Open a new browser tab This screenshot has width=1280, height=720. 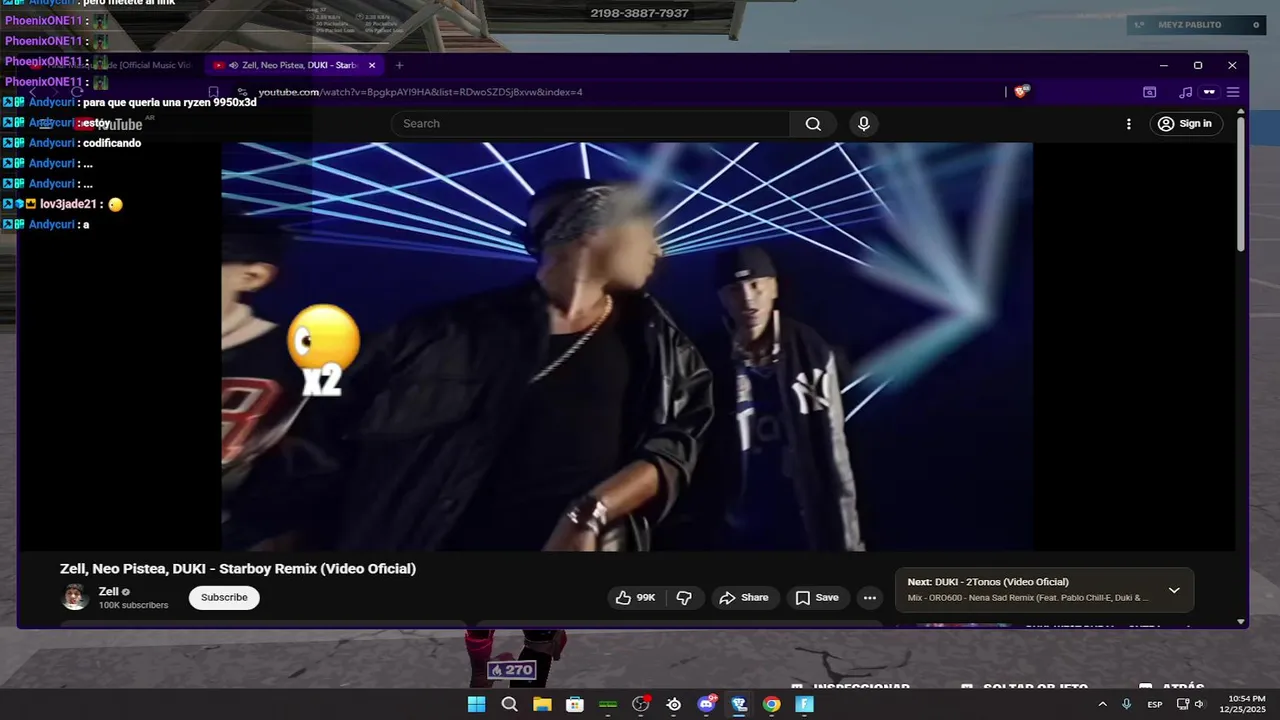coord(399,65)
